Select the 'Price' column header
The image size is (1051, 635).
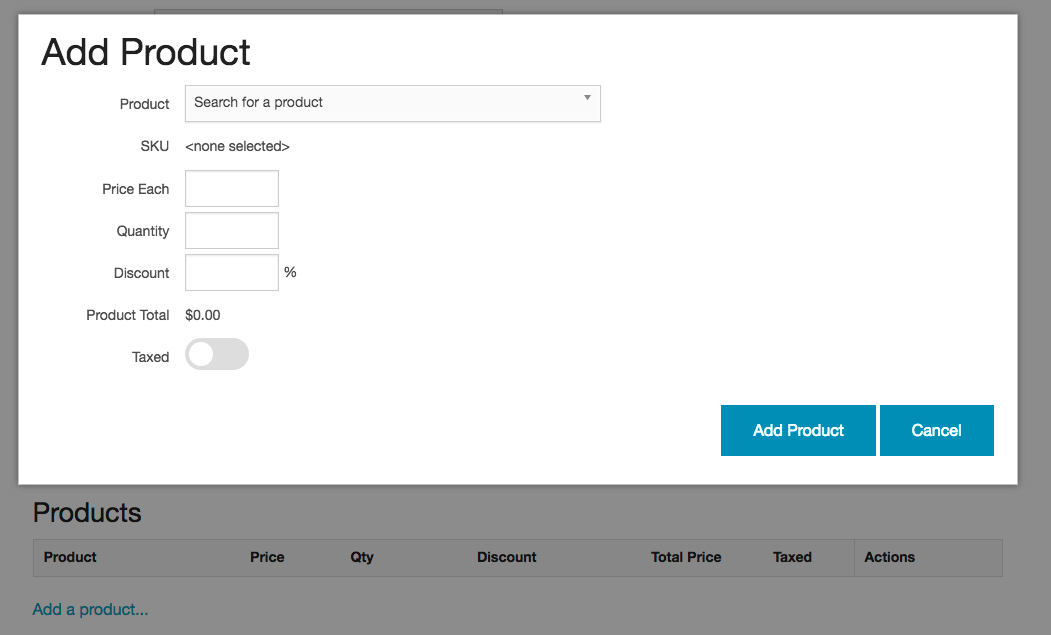coord(266,557)
